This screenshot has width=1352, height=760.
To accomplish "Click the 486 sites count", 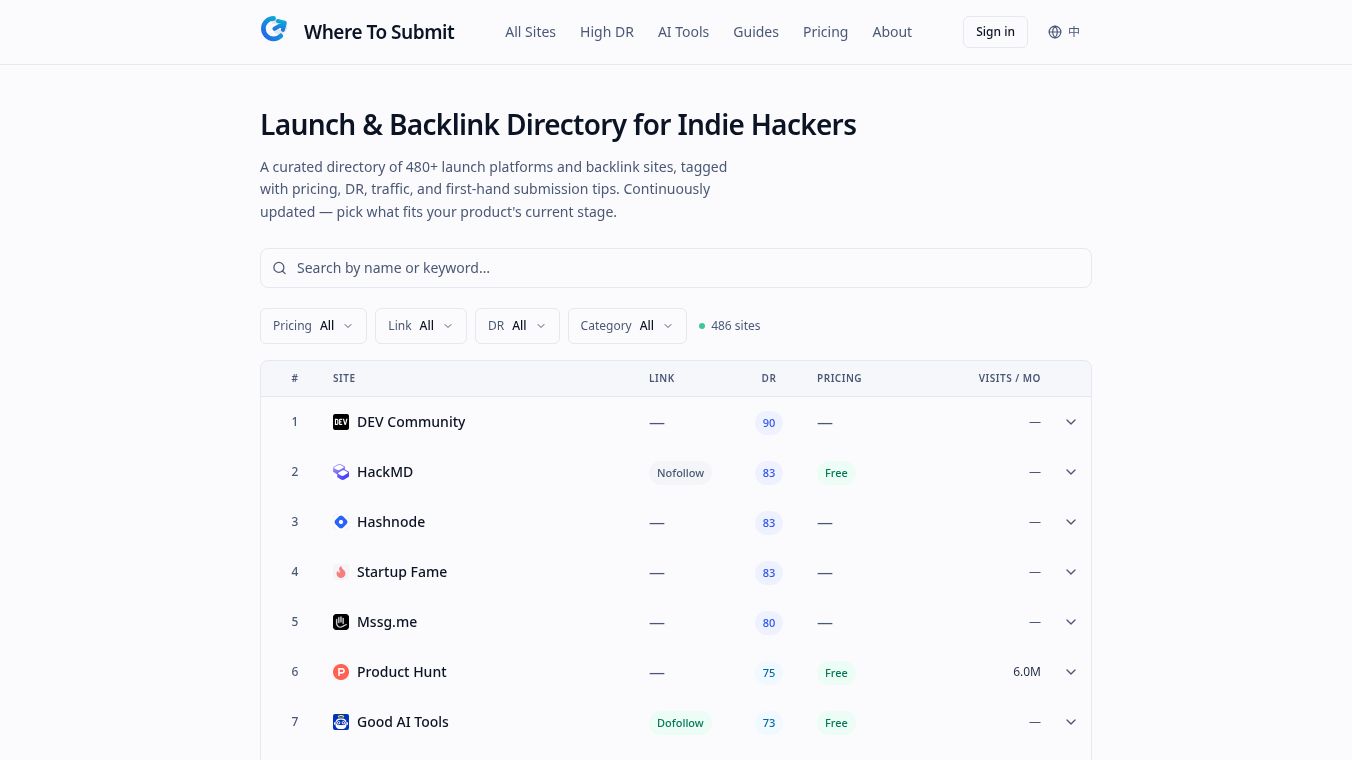I will pos(735,326).
